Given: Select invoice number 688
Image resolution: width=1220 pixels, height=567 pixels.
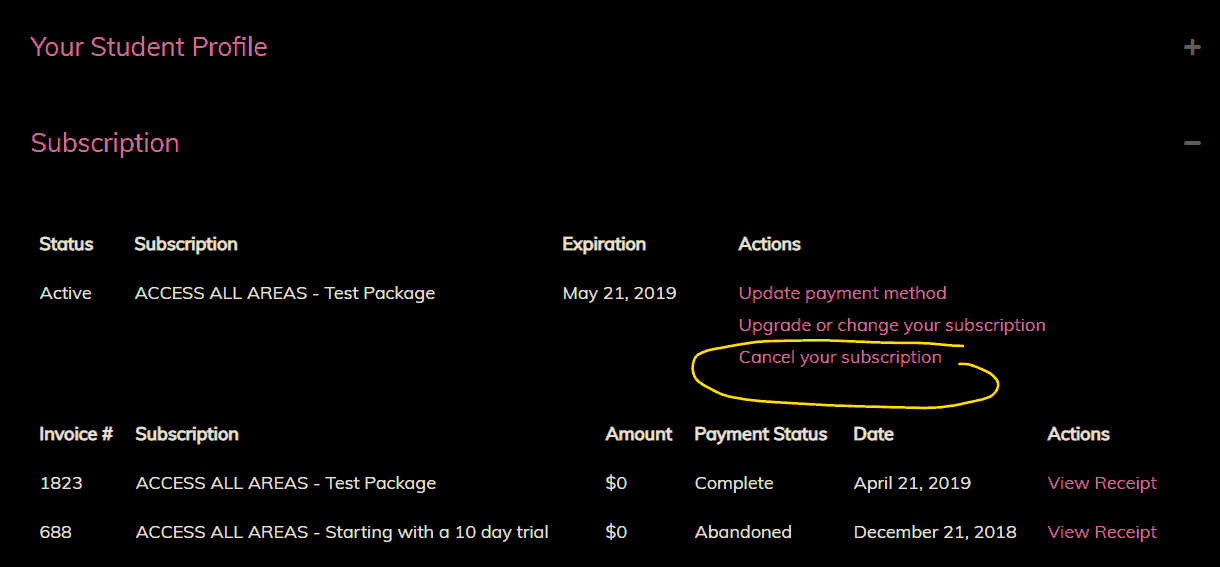Looking at the screenshot, I should (x=56, y=532).
